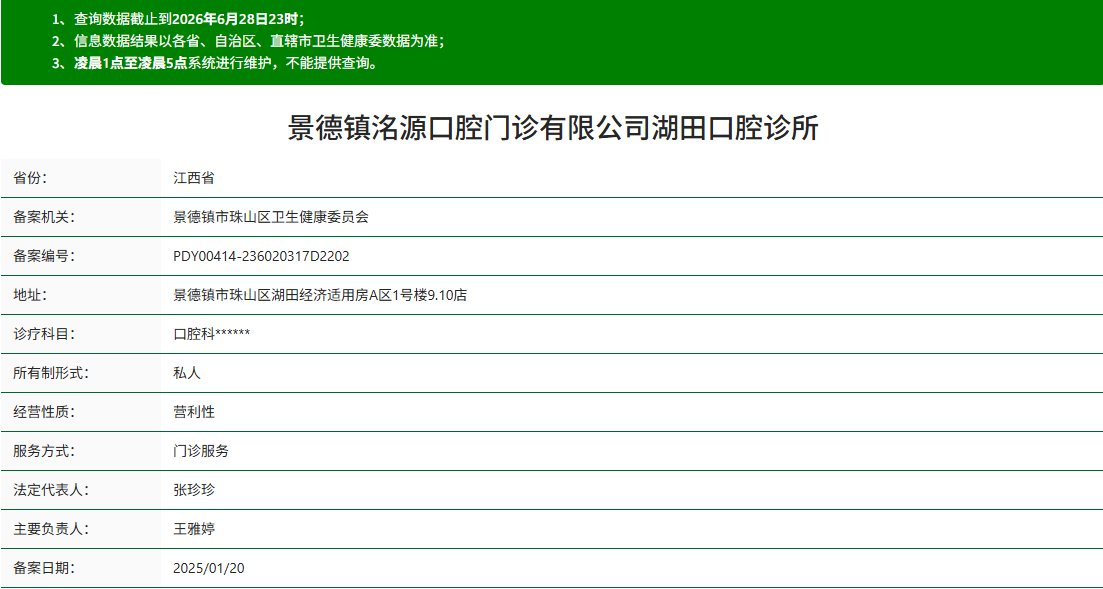Select record number PDY00414-236020317D2202
This screenshot has height=589, width=1103.
261,256
